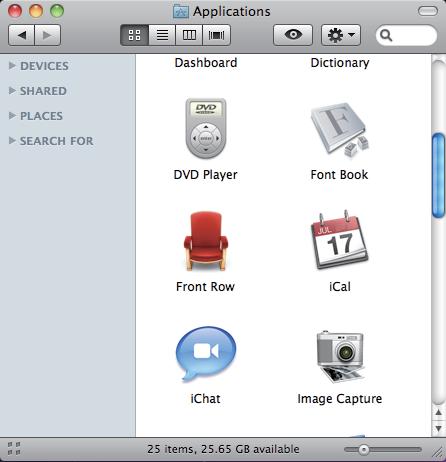This screenshot has height=462, width=446.
Task: Click the iChat name label
Action: [x=205, y=399]
